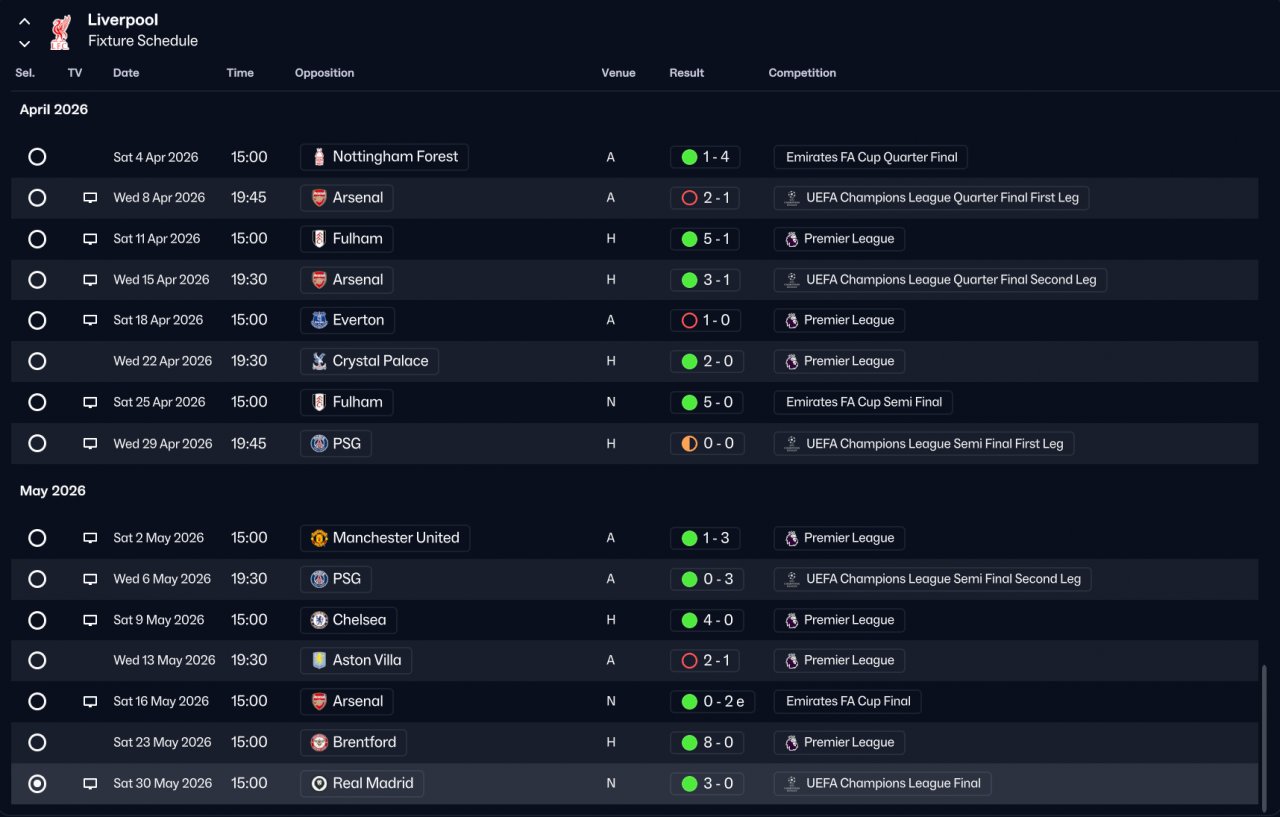Open the 8 - 0 Brentford result

pos(707,742)
